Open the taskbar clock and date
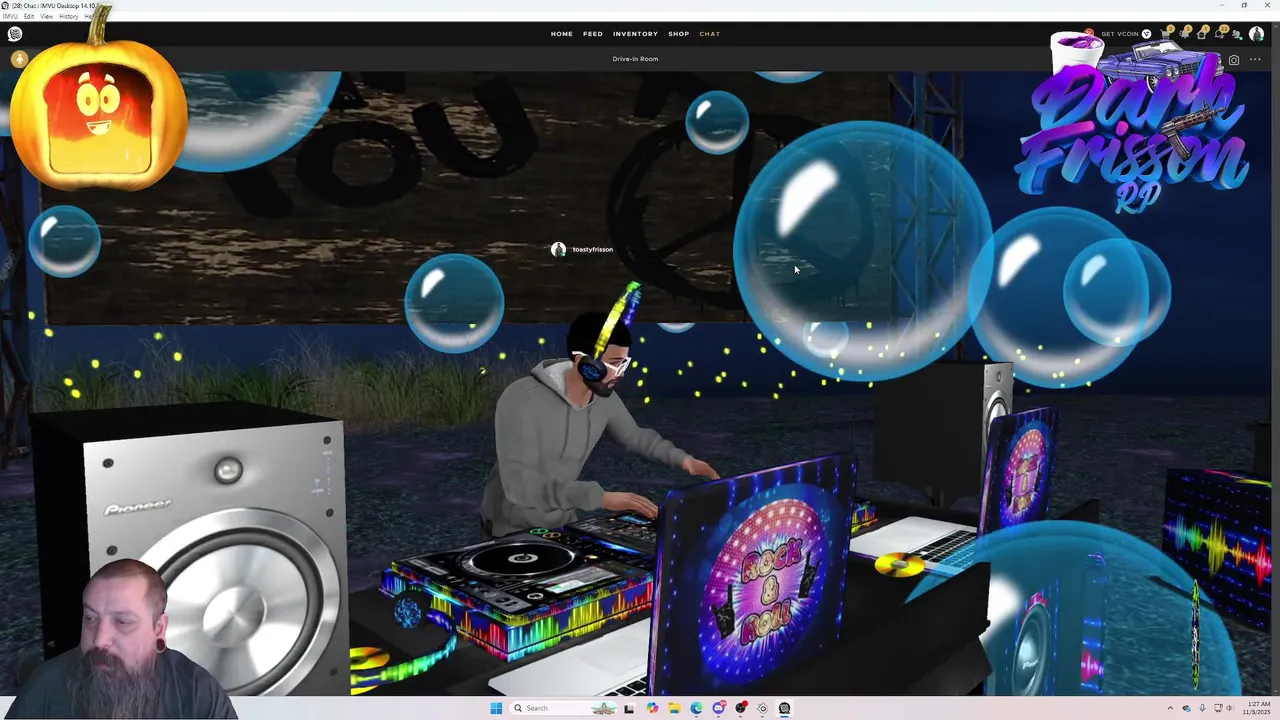The width and height of the screenshot is (1280, 720). tap(1257, 708)
